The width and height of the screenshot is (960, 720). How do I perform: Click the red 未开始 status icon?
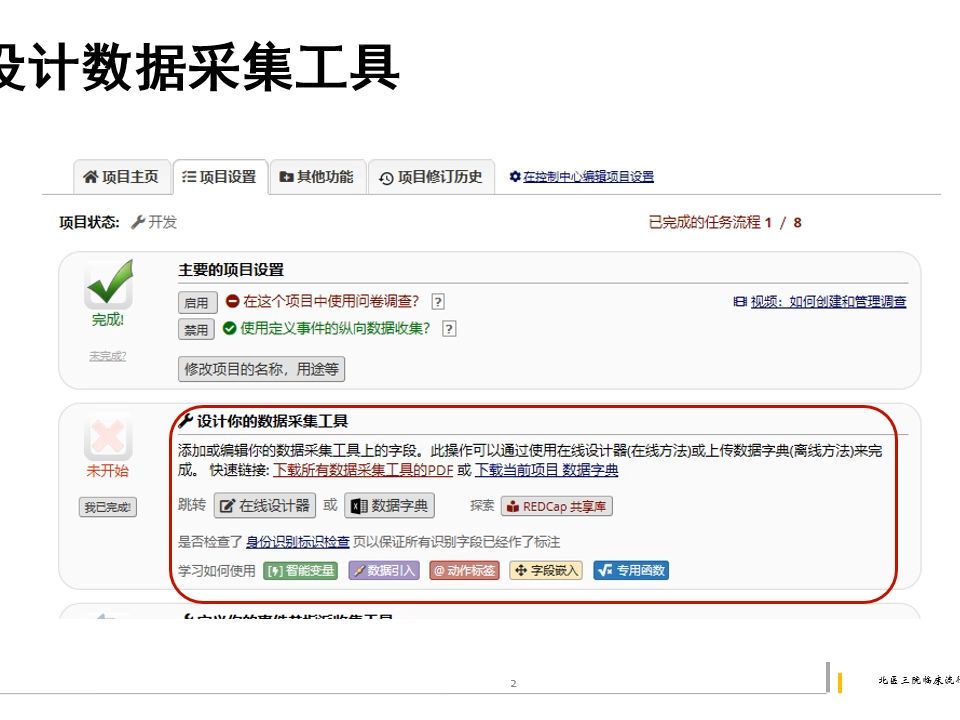click(107, 440)
